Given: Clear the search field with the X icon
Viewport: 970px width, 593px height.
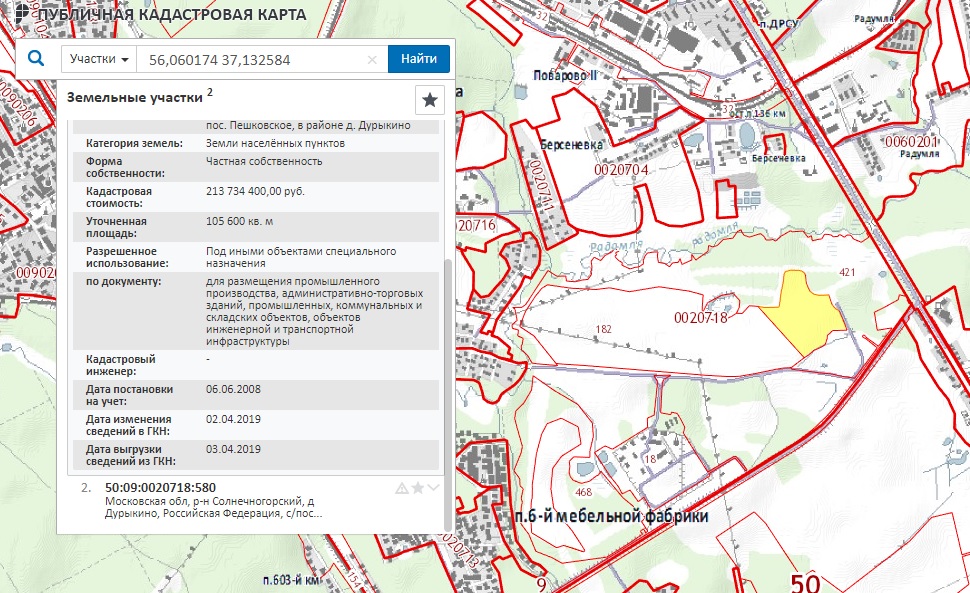Looking at the screenshot, I should 372,60.
